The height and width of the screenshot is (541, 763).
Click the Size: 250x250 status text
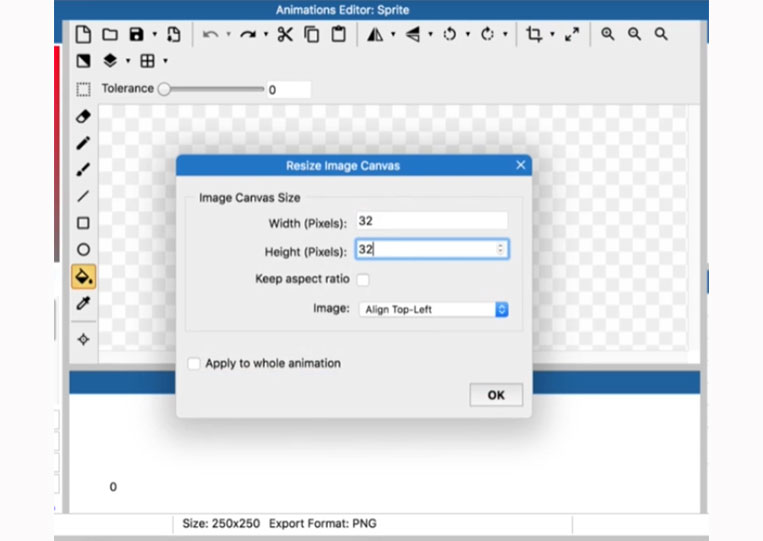(x=221, y=523)
